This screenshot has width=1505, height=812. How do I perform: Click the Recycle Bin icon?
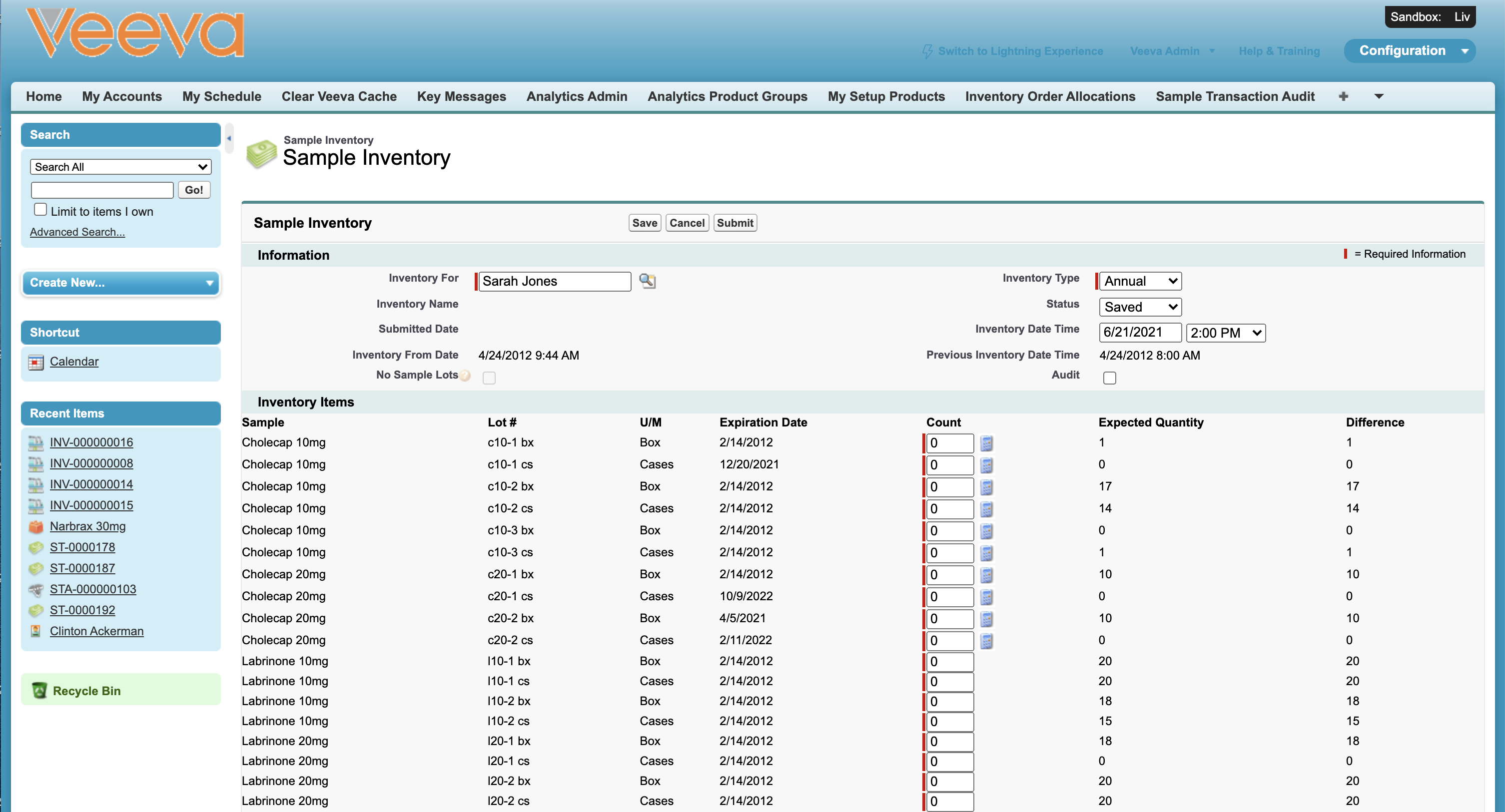40,691
